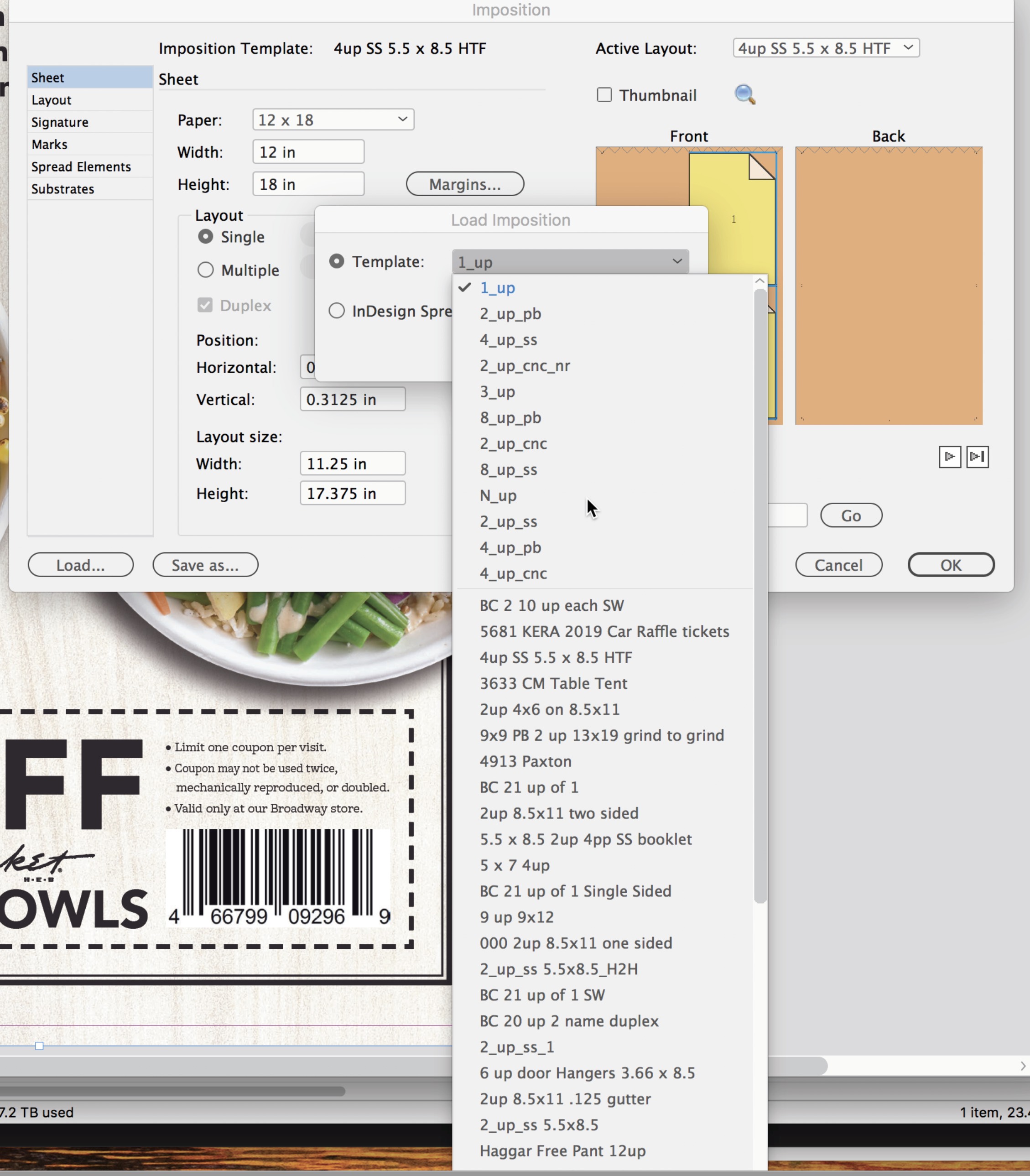The width and height of the screenshot is (1030, 1176).
Task: Click the Vertical position input field
Action: [352, 400]
